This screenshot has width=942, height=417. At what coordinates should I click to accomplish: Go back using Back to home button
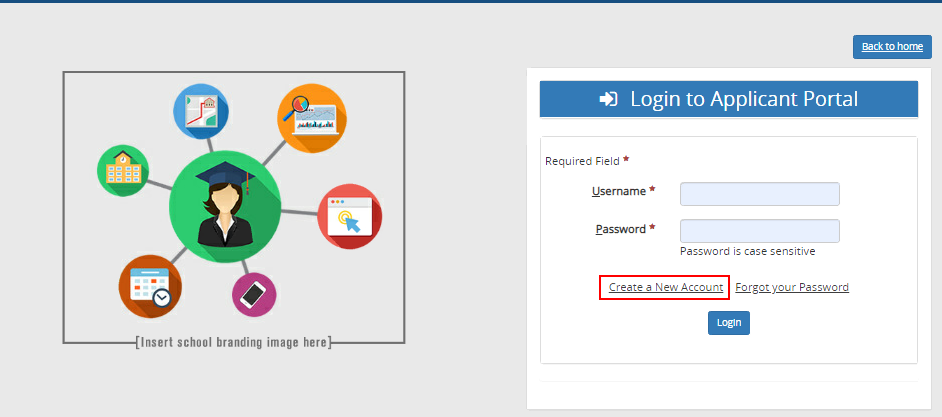[x=892, y=47]
